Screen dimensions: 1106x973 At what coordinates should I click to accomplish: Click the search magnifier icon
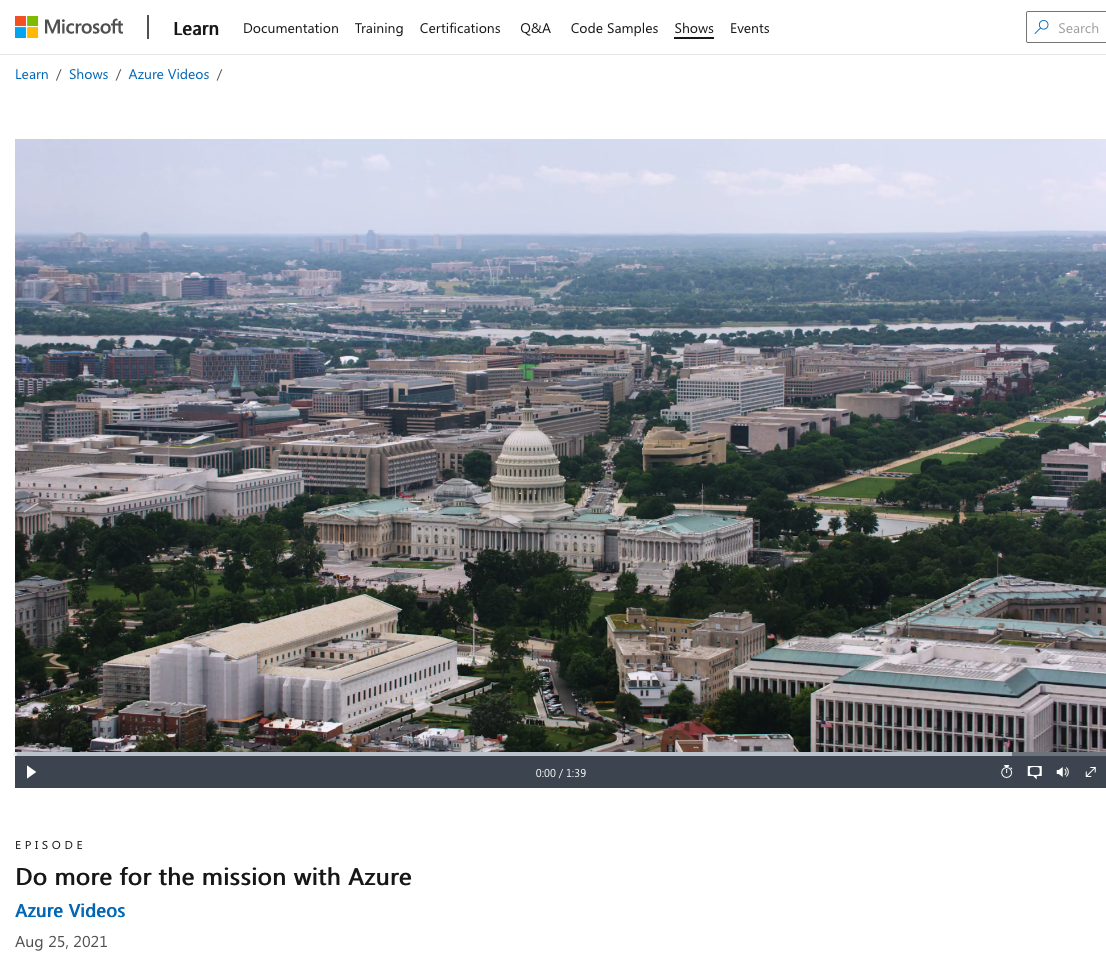point(1042,28)
